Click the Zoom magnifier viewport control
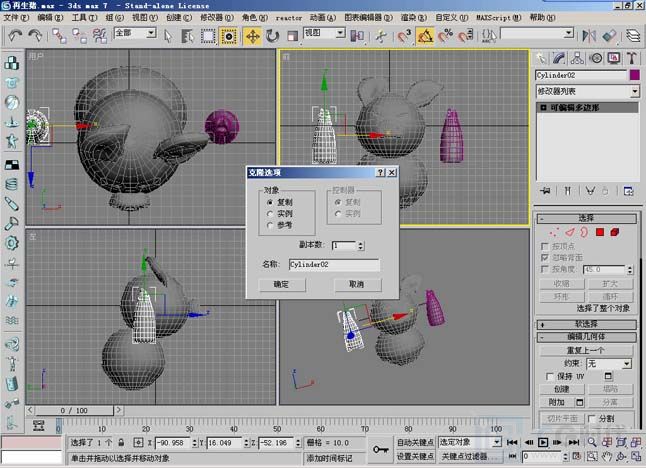This screenshot has height=468, width=646. pyautogui.click(x=592, y=442)
